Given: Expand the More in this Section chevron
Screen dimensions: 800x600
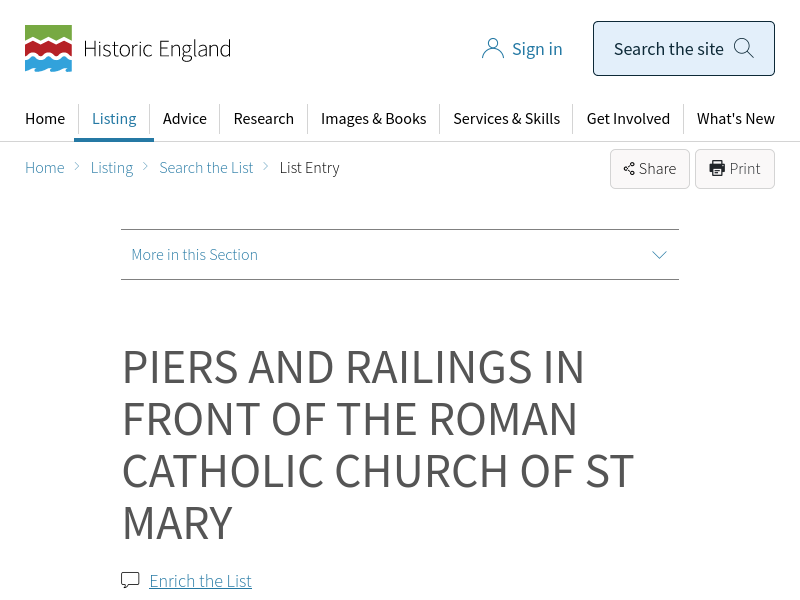Looking at the screenshot, I should [x=659, y=255].
